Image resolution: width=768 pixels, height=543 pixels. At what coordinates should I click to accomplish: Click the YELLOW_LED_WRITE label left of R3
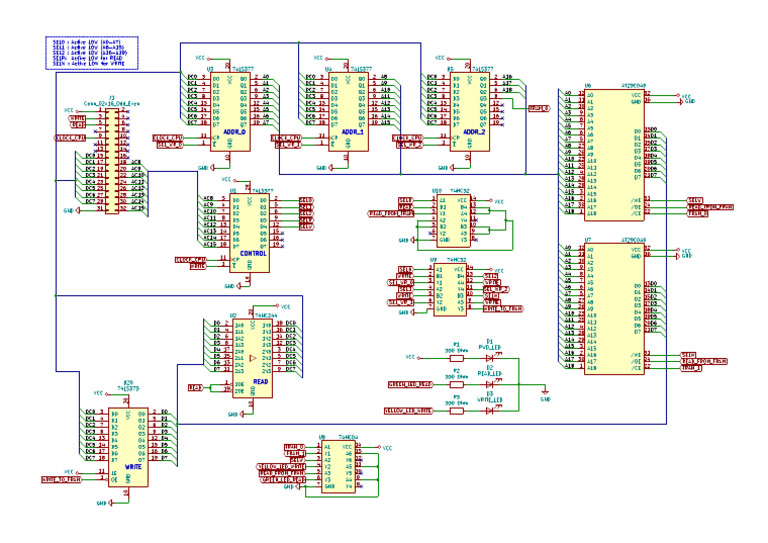point(409,411)
